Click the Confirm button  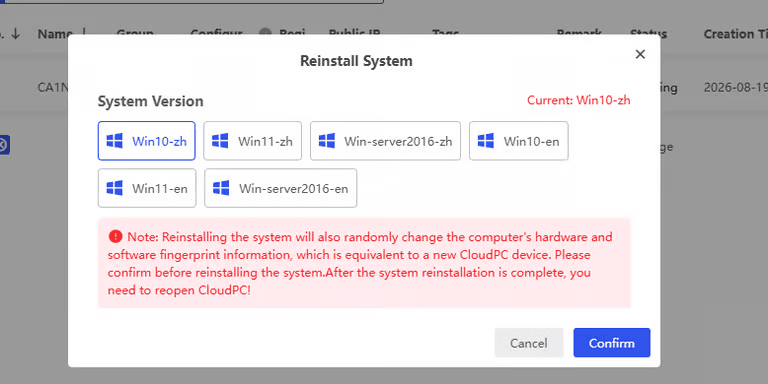coord(612,343)
